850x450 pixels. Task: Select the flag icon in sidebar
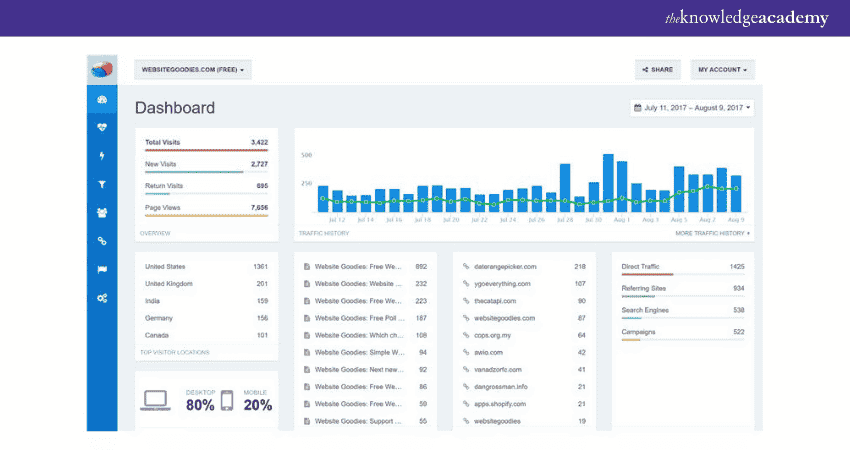[102, 270]
